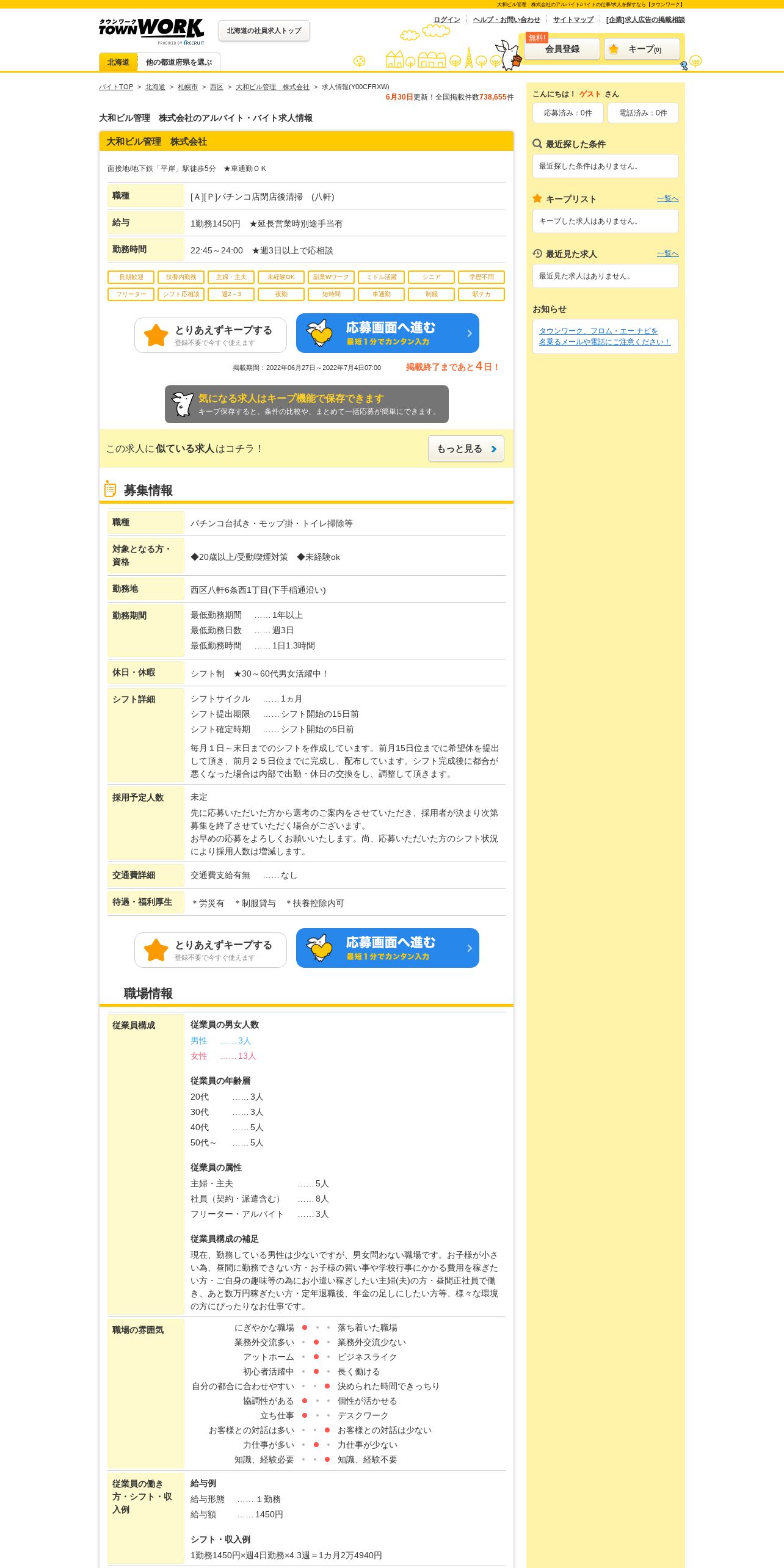
Task: Open the タウンワーク、フロム・エーナビ notice link
Action: point(604,336)
